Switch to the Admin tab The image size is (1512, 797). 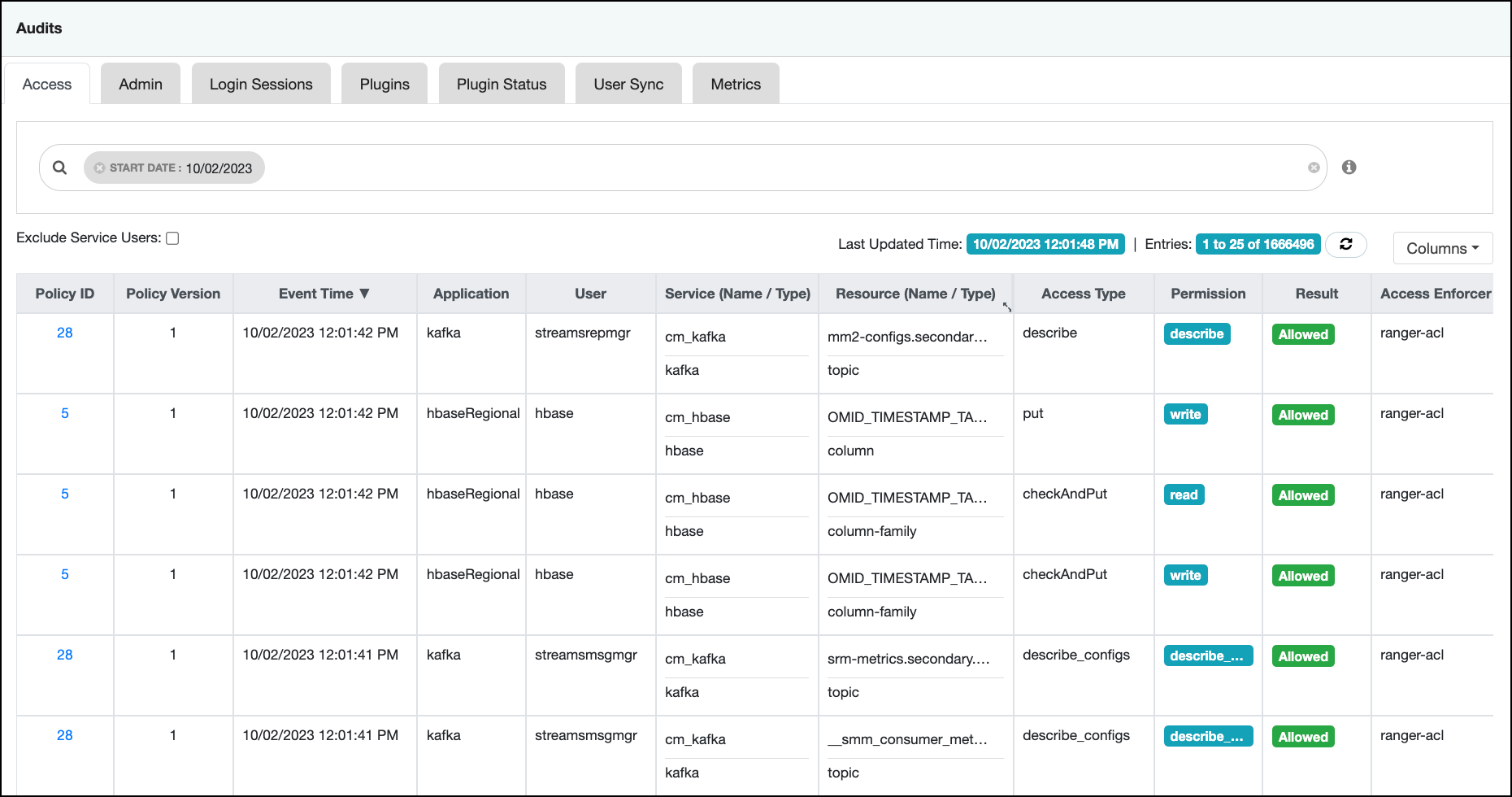click(140, 85)
